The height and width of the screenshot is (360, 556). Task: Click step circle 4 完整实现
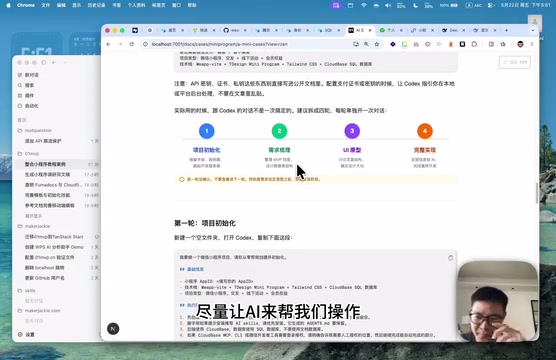point(425,131)
